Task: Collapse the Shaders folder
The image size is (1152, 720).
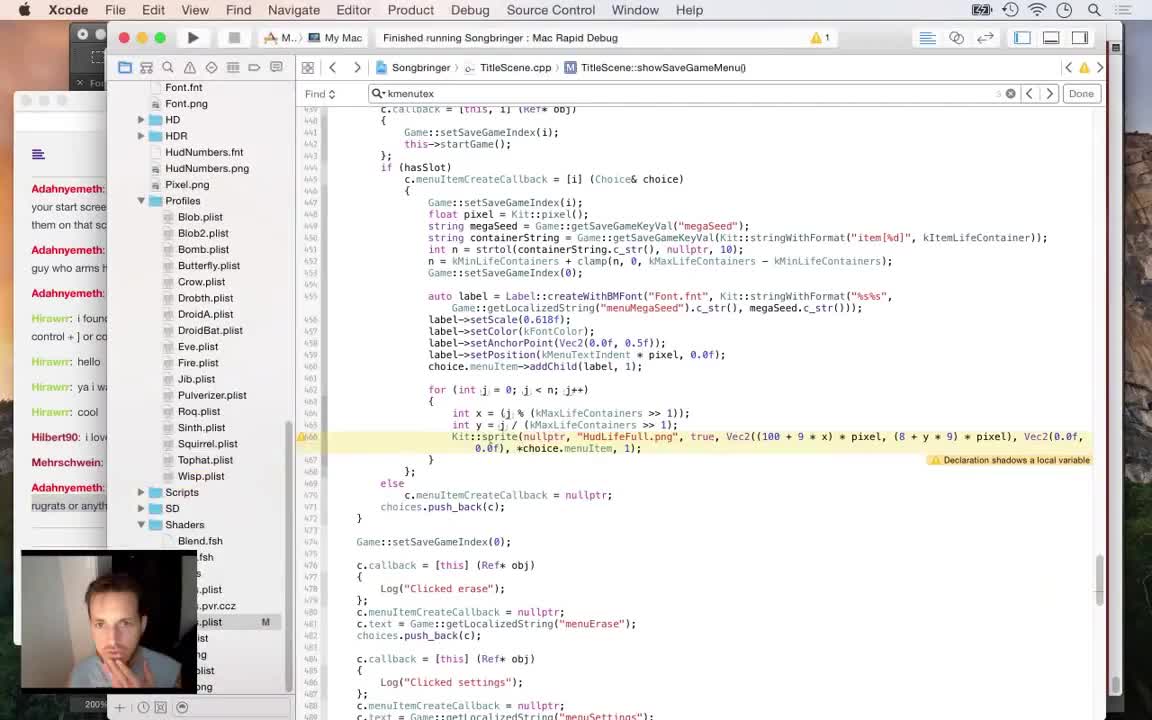Action: tap(141, 525)
